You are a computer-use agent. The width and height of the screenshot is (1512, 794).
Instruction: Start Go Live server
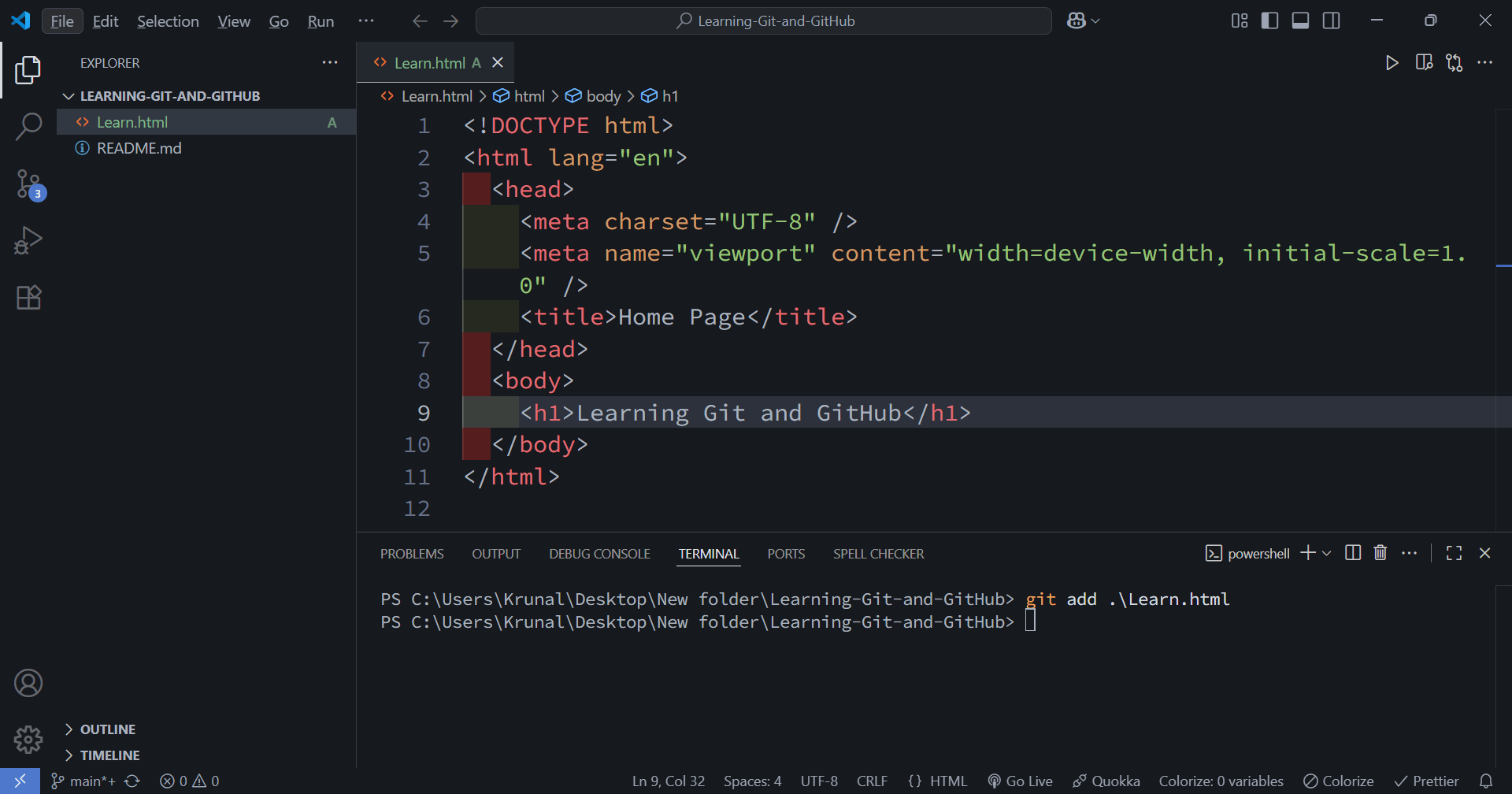coord(1021,781)
